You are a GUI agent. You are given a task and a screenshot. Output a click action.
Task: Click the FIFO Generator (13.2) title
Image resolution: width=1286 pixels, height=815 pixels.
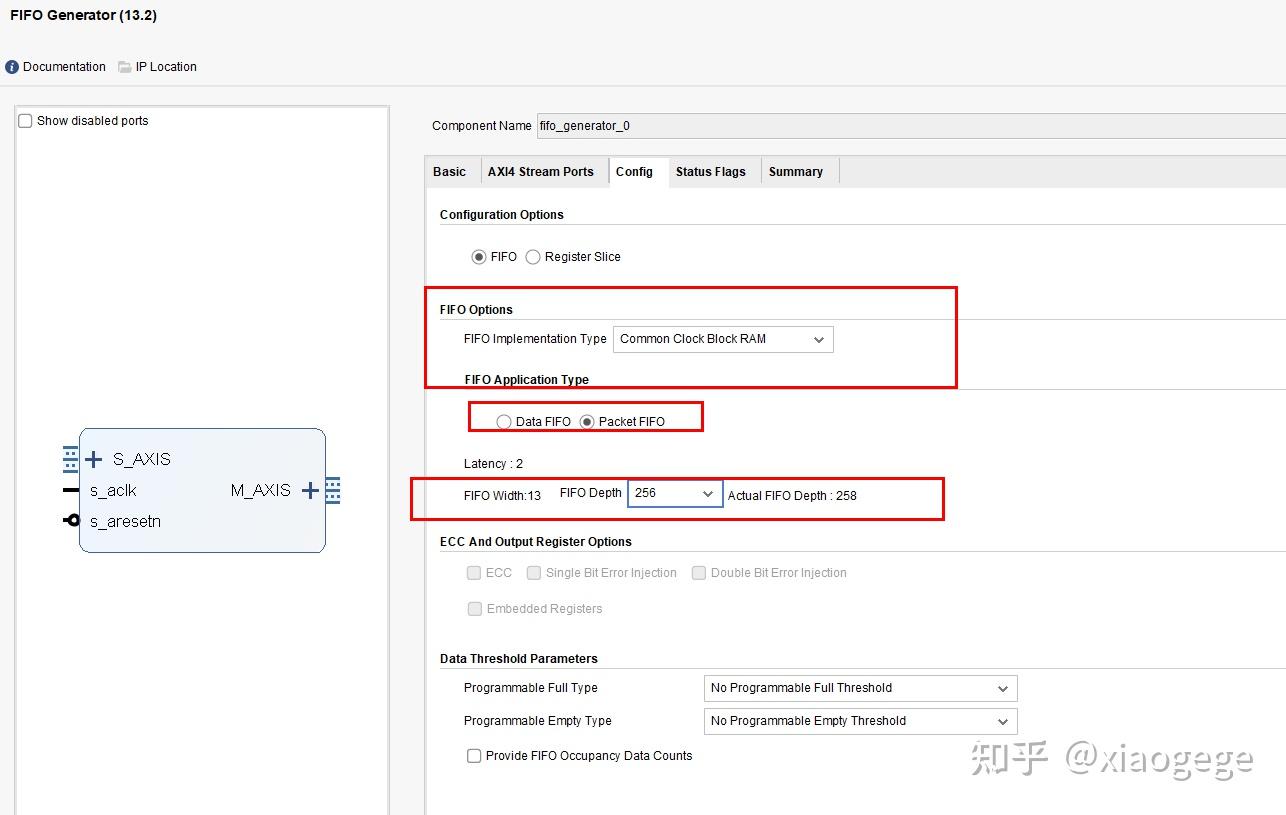[x=83, y=15]
